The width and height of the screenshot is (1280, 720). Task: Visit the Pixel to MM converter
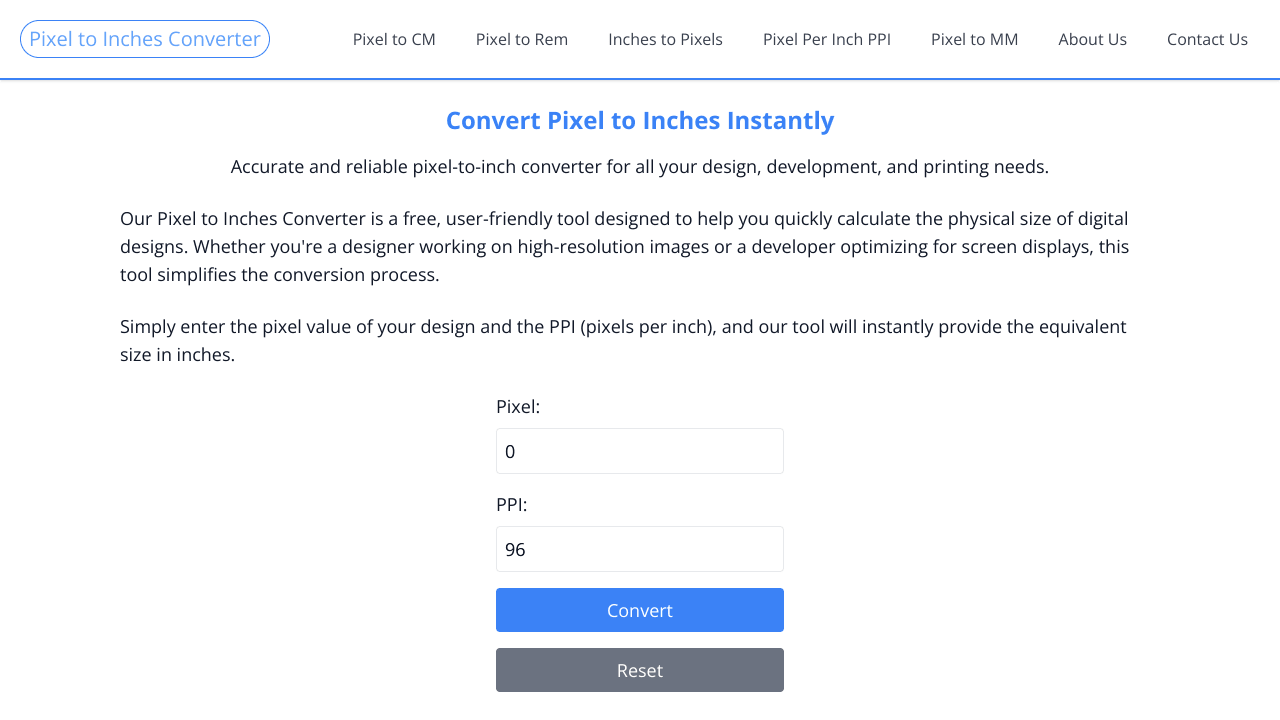(975, 39)
